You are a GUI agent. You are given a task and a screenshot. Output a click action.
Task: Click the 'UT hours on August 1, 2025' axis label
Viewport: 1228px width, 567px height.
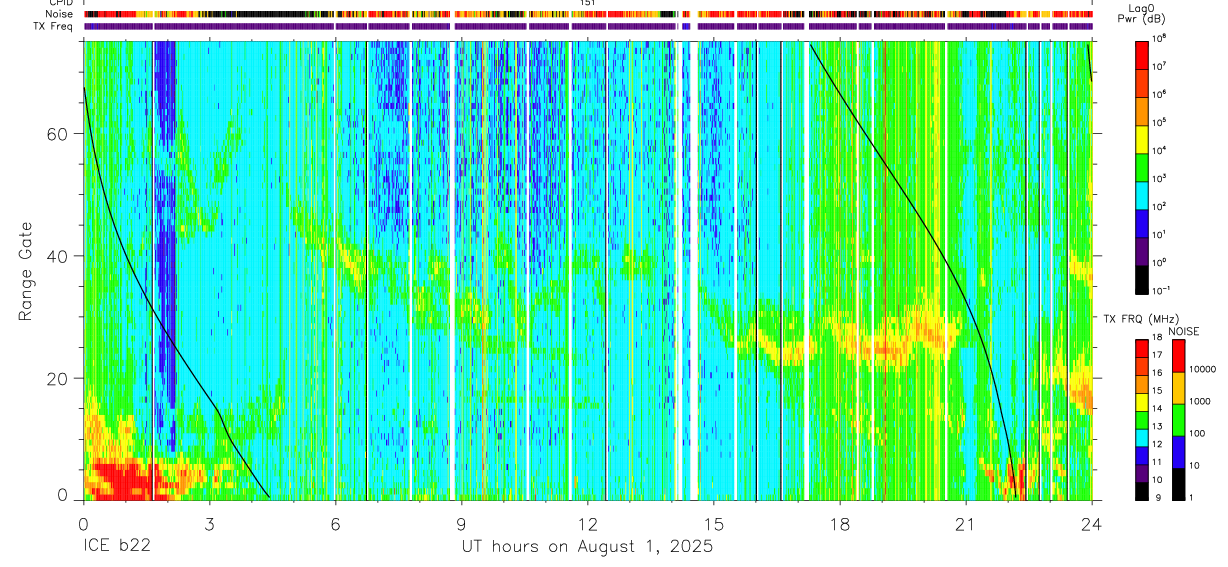[587, 547]
